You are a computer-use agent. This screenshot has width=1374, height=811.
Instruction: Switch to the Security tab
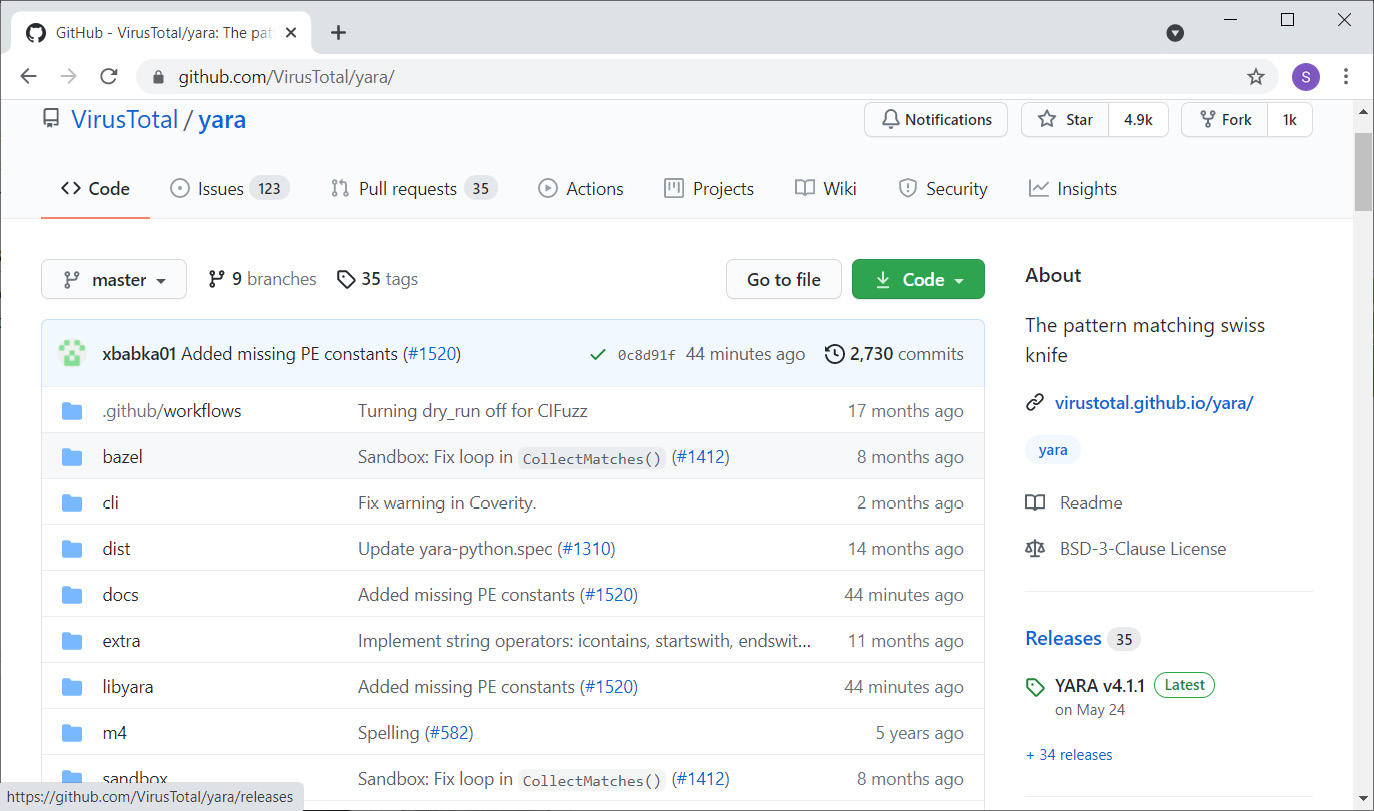click(x=943, y=189)
